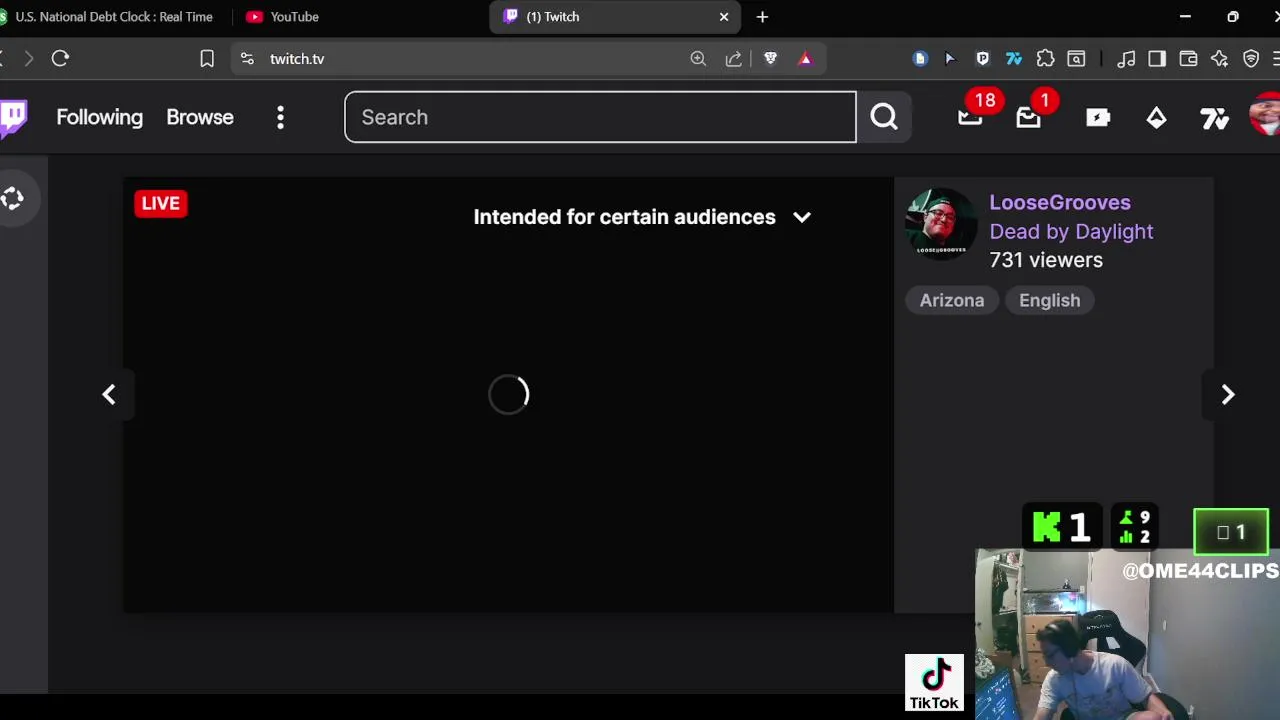
Task: Click the cursor arrow extension icon
Action: click(950, 59)
